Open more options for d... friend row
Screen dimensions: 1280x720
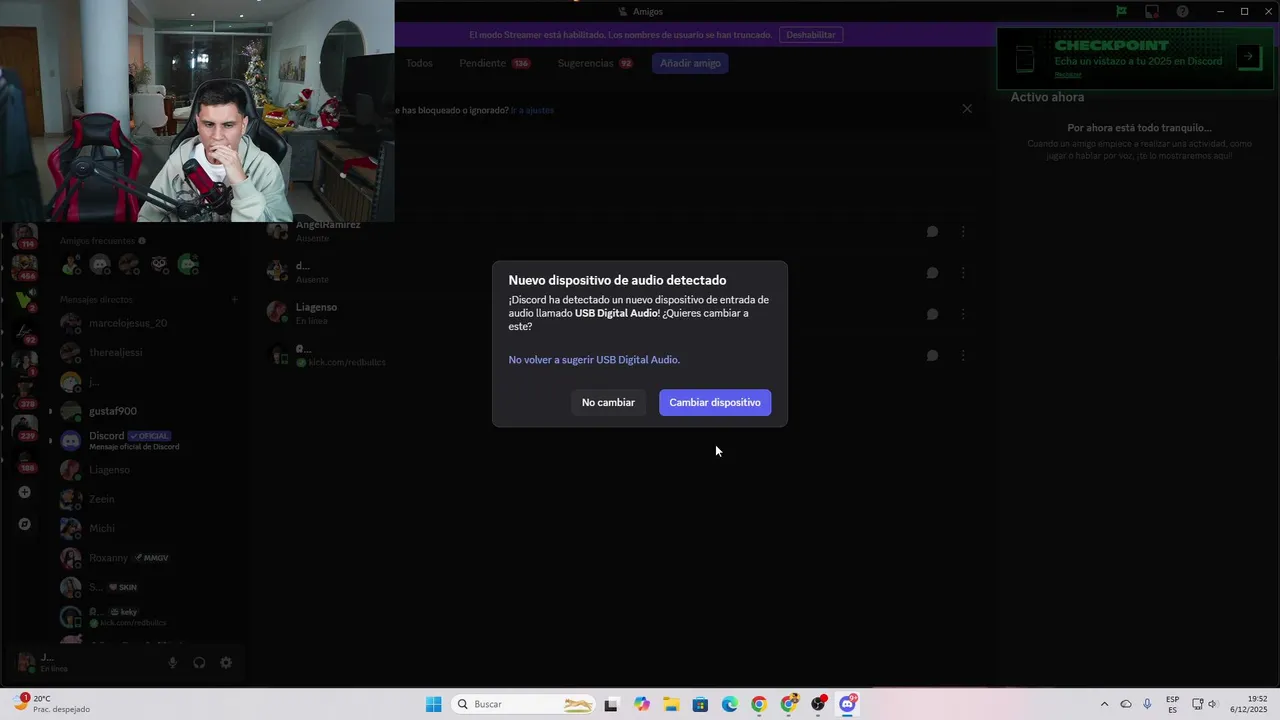963,273
